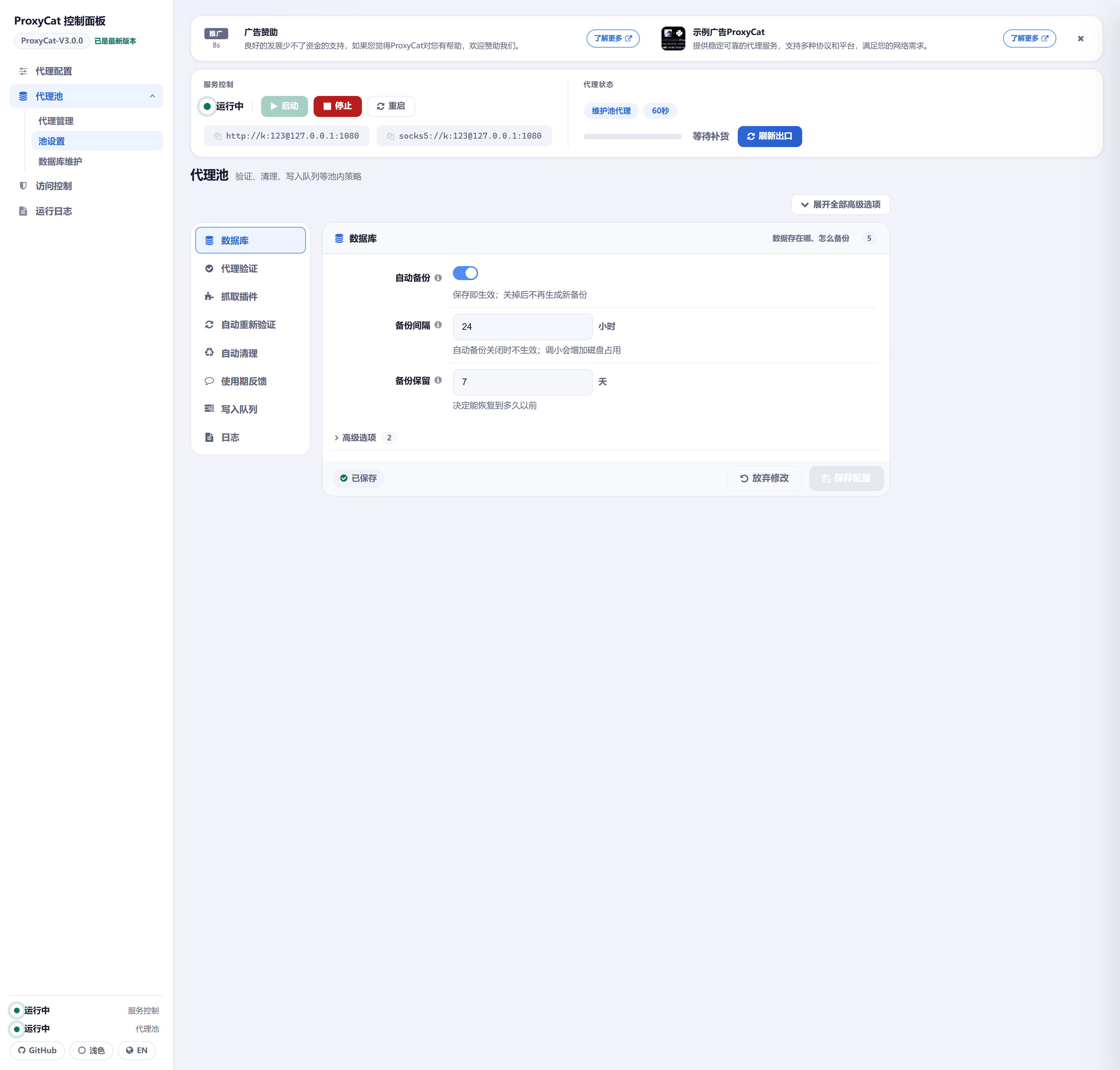Toggle the 浅色 theme button
Viewport: 1120px width, 1070px height.
pyautogui.click(x=91, y=1050)
